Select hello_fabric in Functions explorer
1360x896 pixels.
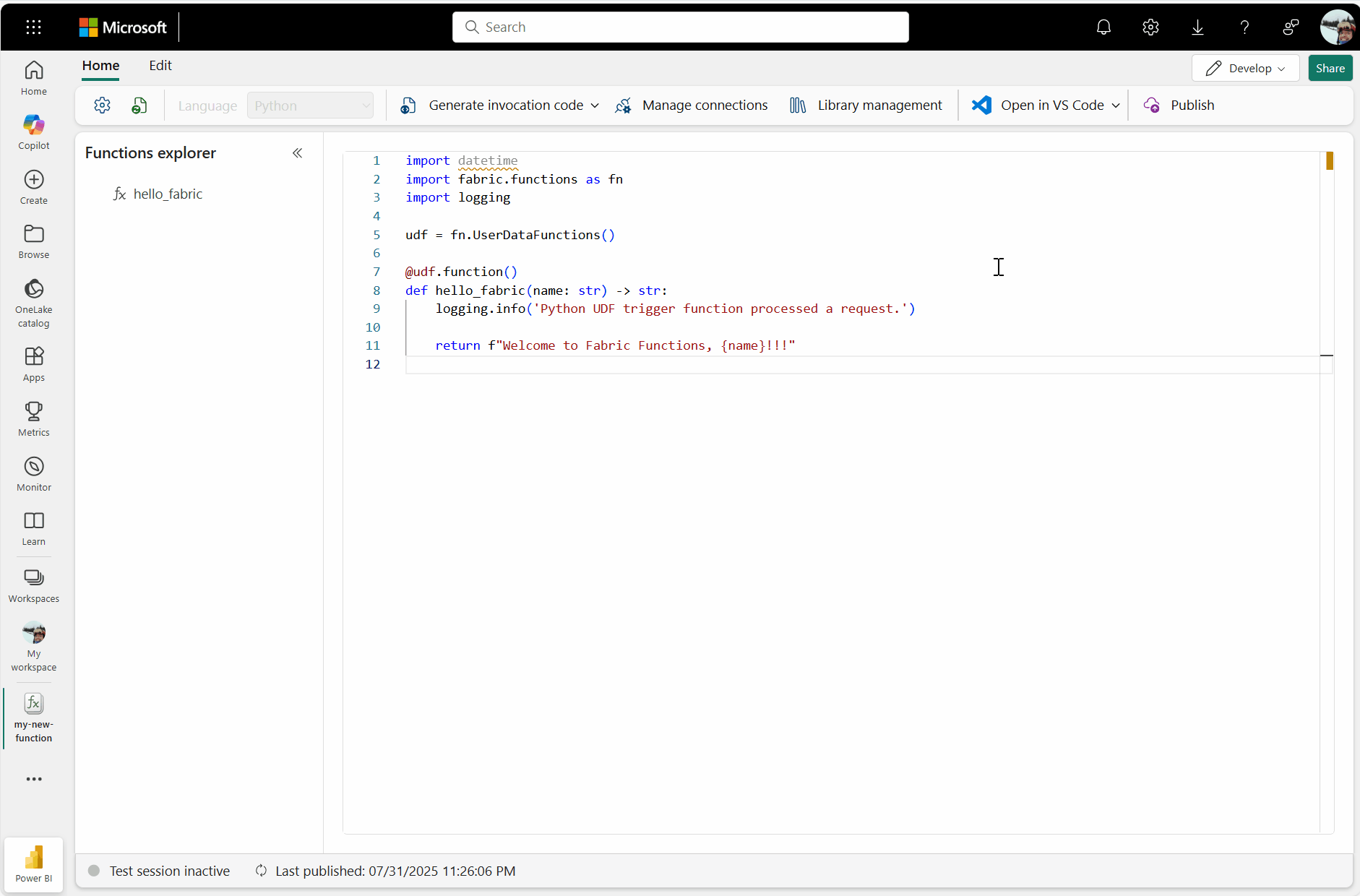[168, 194]
